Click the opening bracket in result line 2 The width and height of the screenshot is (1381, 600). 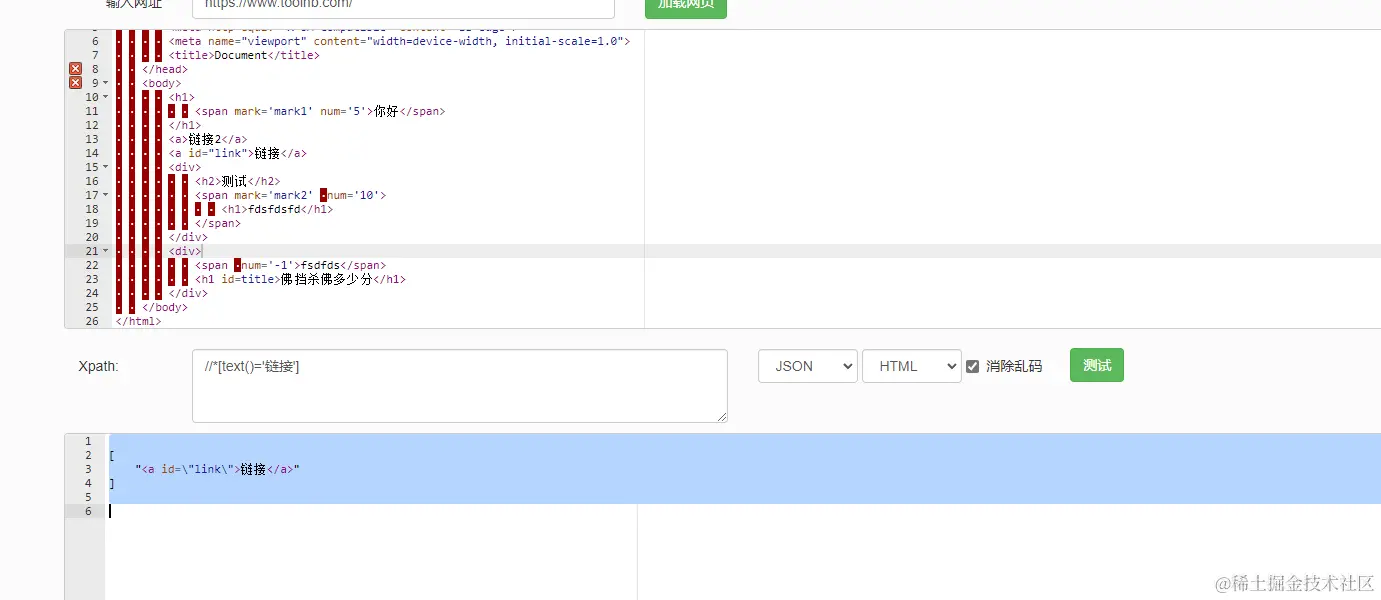point(112,455)
